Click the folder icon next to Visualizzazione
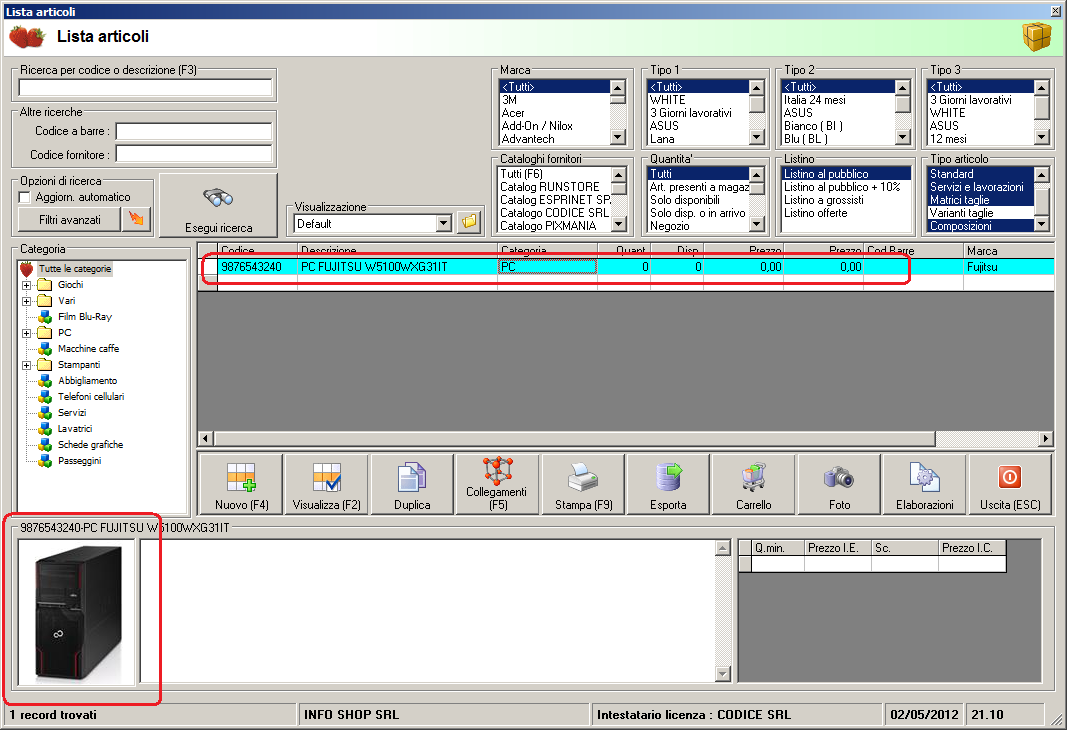This screenshot has width=1067, height=730. tap(470, 222)
